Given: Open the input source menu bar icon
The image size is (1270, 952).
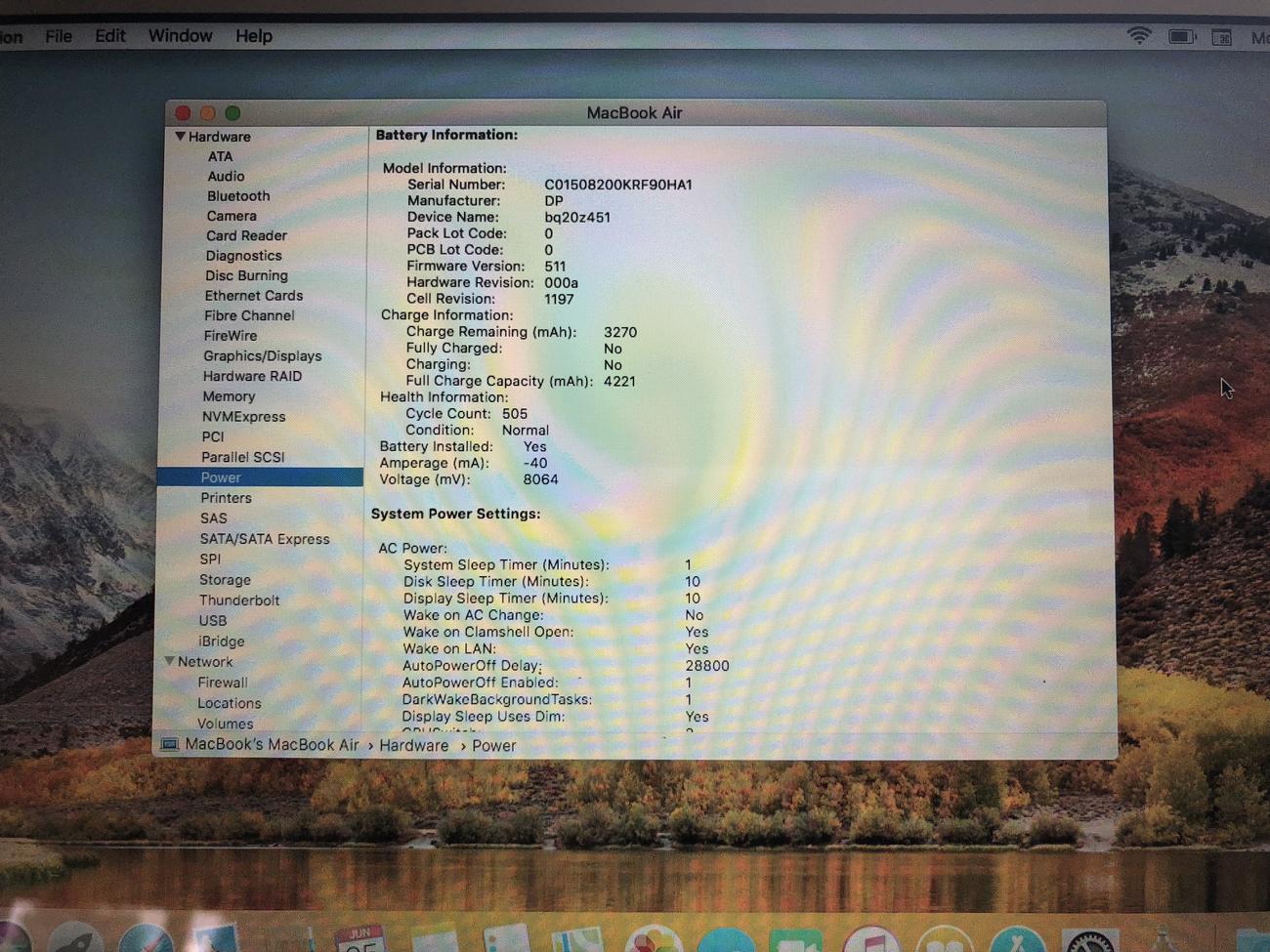Looking at the screenshot, I should tap(1222, 38).
